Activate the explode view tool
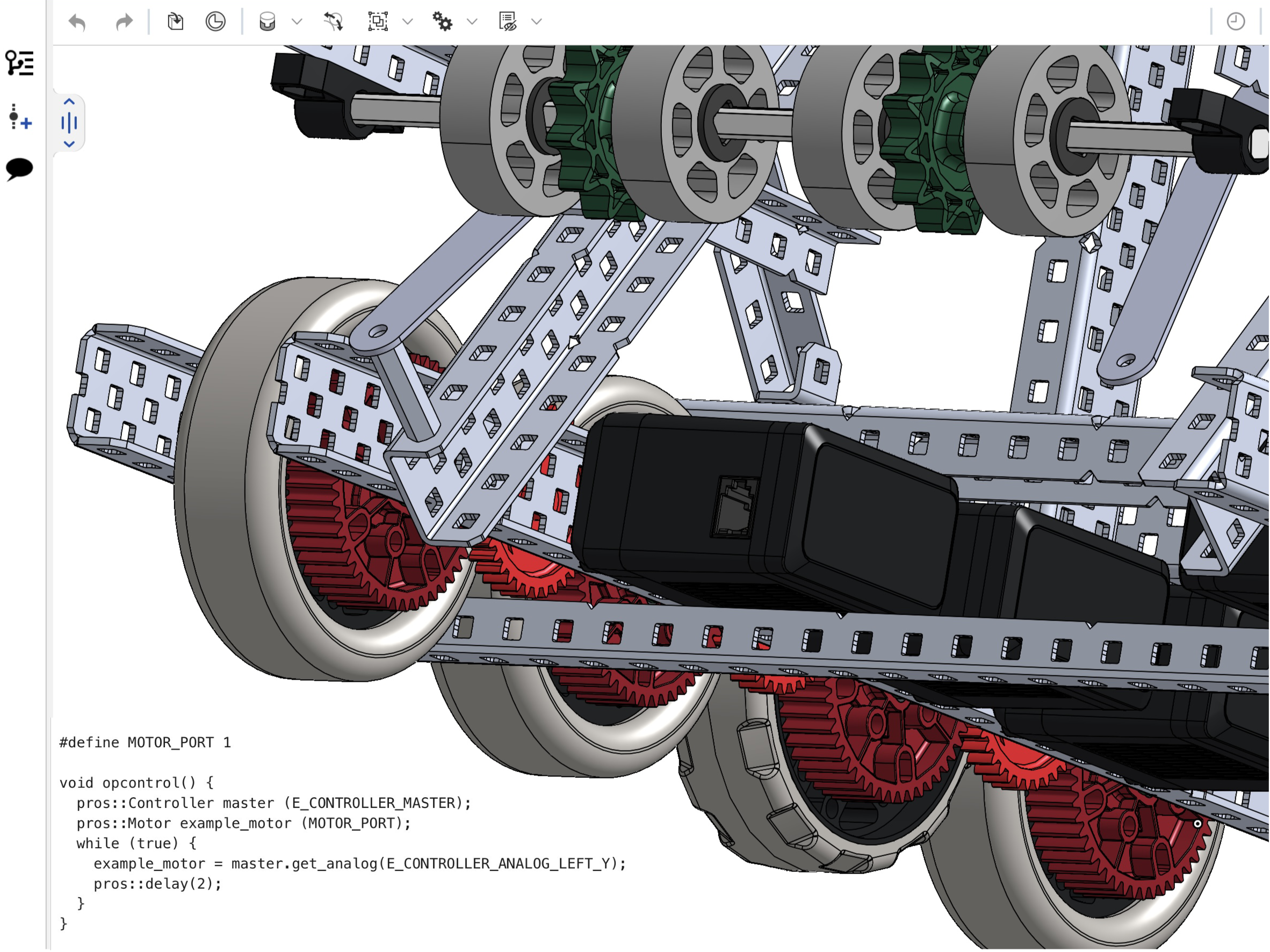The width and height of the screenshot is (1270, 952). [x=334, y=22]
